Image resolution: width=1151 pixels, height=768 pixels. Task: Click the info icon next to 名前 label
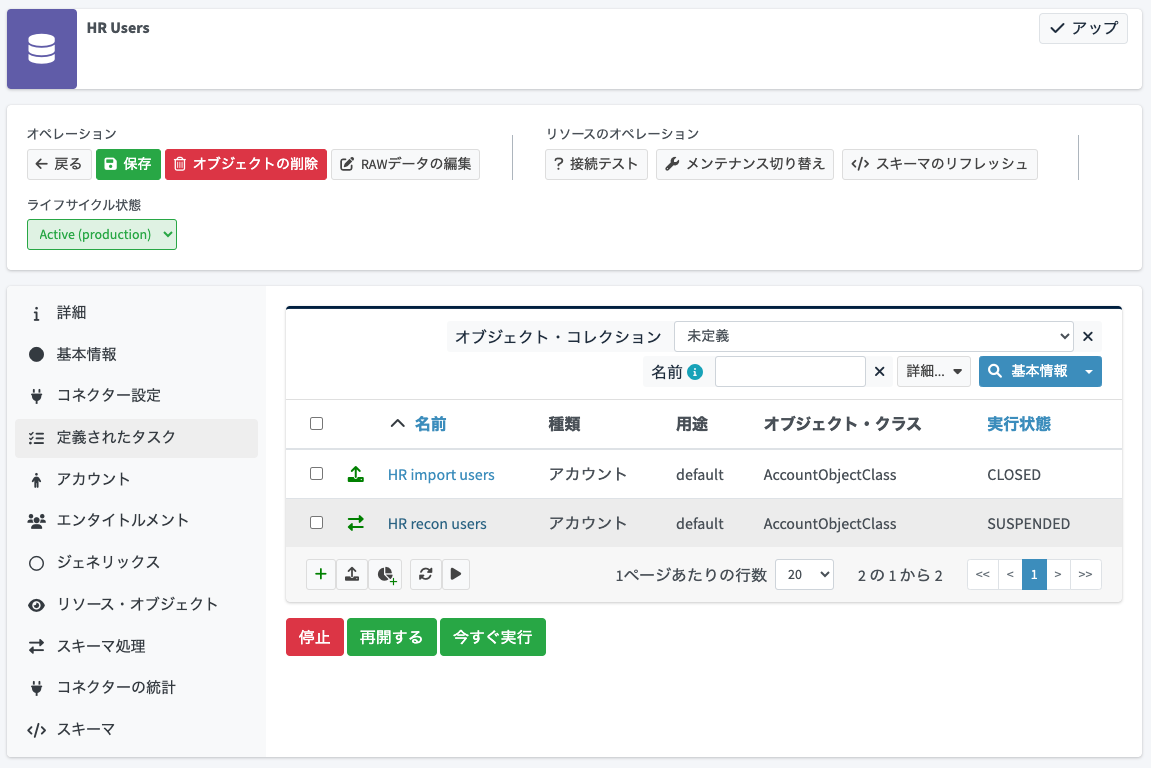point(695,372)
